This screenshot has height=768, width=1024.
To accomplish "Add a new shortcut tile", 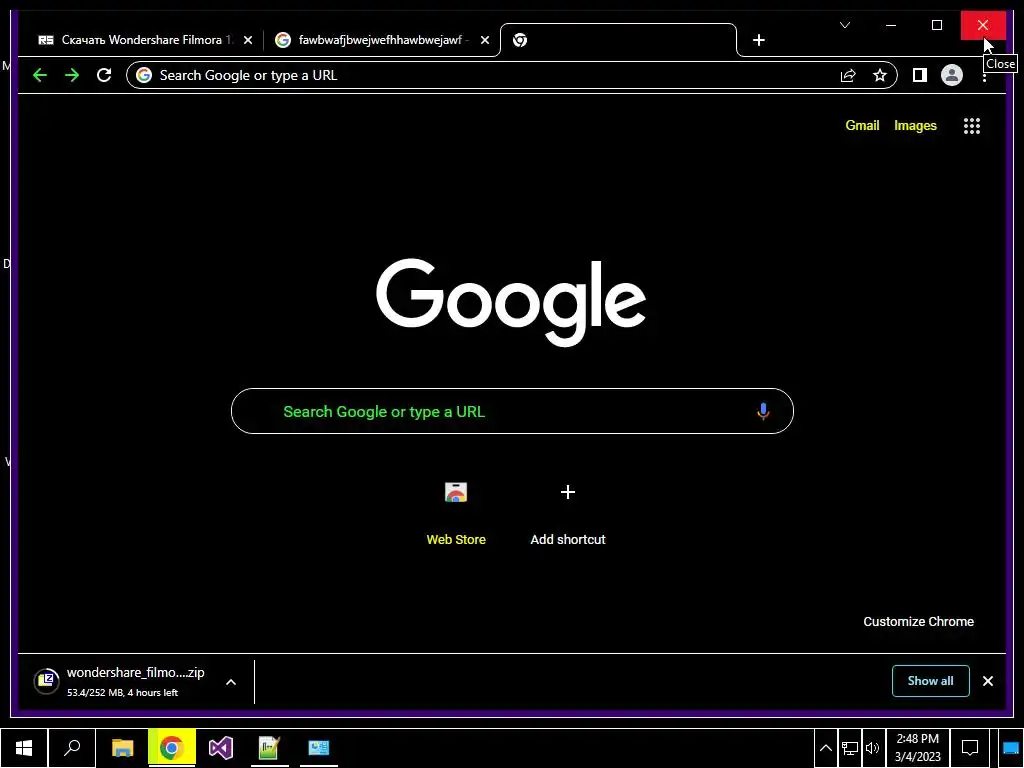I will coord(568,513).
